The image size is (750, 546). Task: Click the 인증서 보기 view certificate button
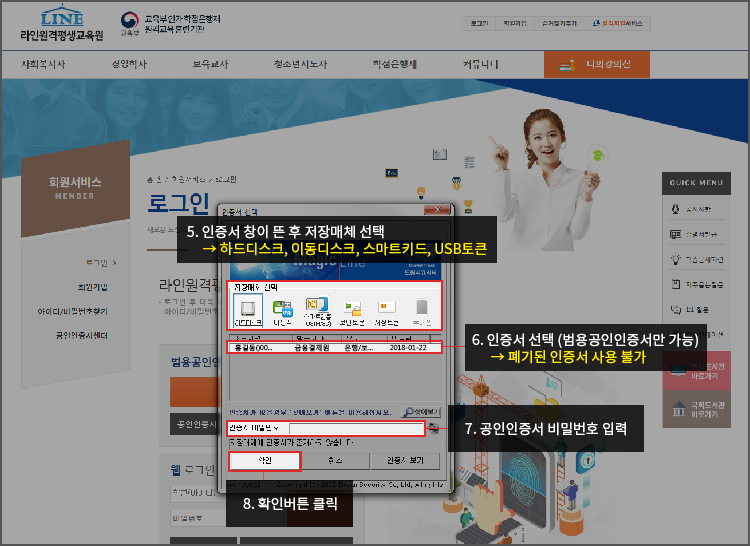pyautogui.click(x=405, y=461)
